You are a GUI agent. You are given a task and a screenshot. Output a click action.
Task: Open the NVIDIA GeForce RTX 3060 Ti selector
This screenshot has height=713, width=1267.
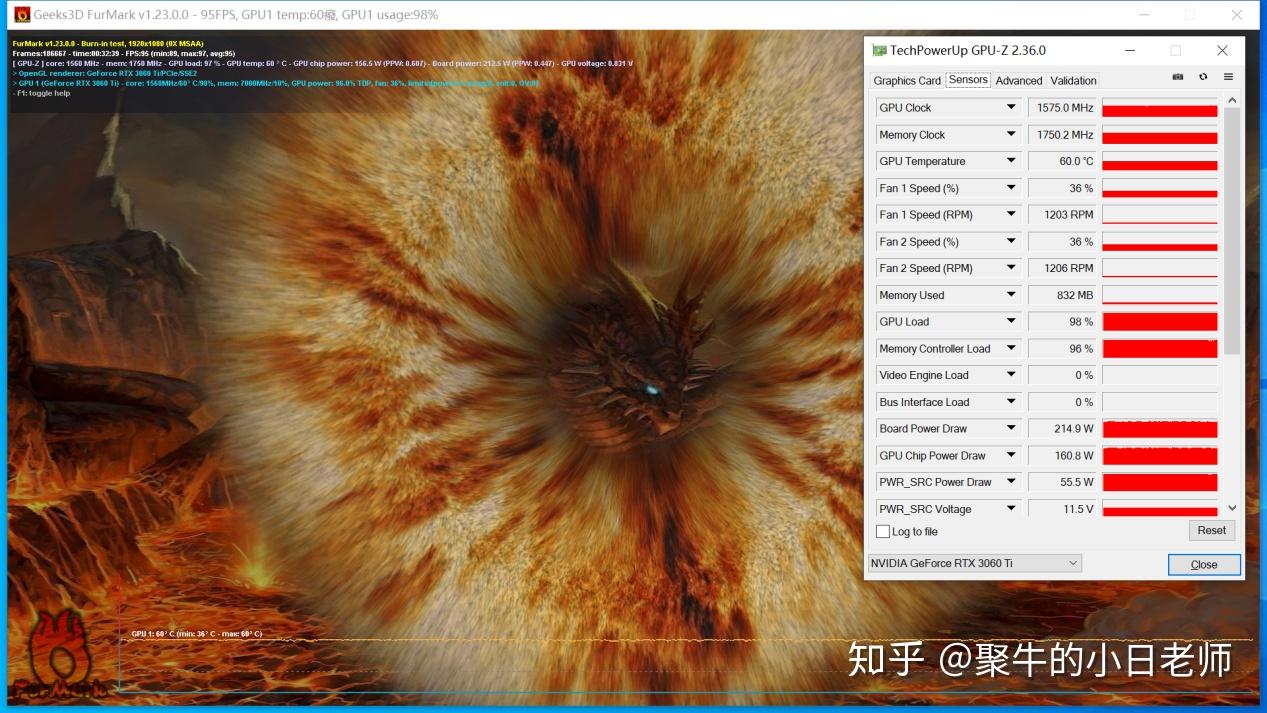point(975,563)
